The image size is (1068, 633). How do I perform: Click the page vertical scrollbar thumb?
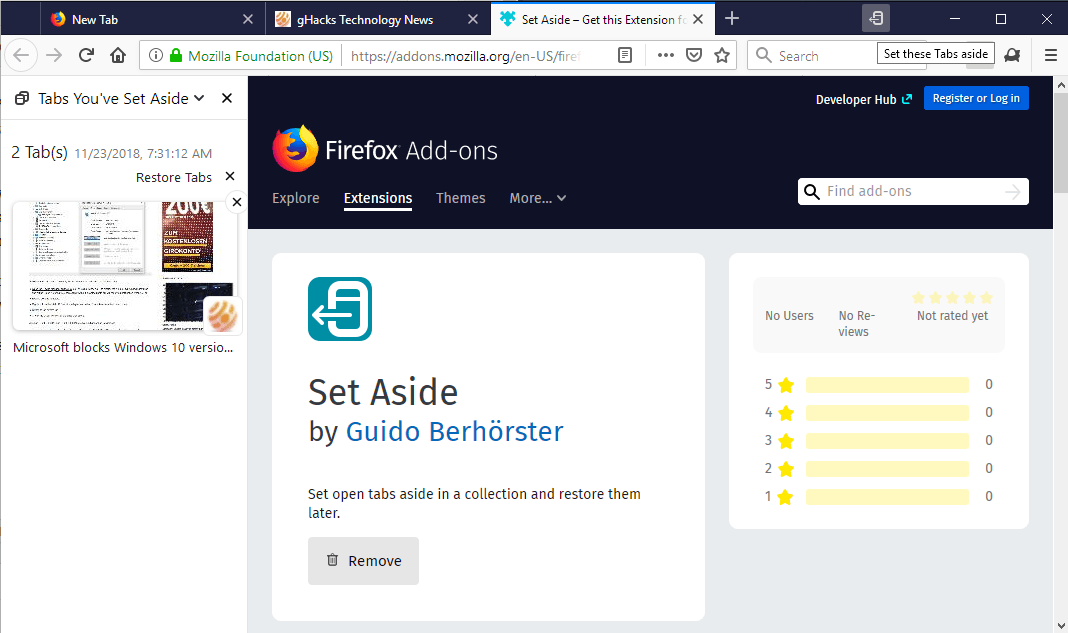[x=1061, y=143]
